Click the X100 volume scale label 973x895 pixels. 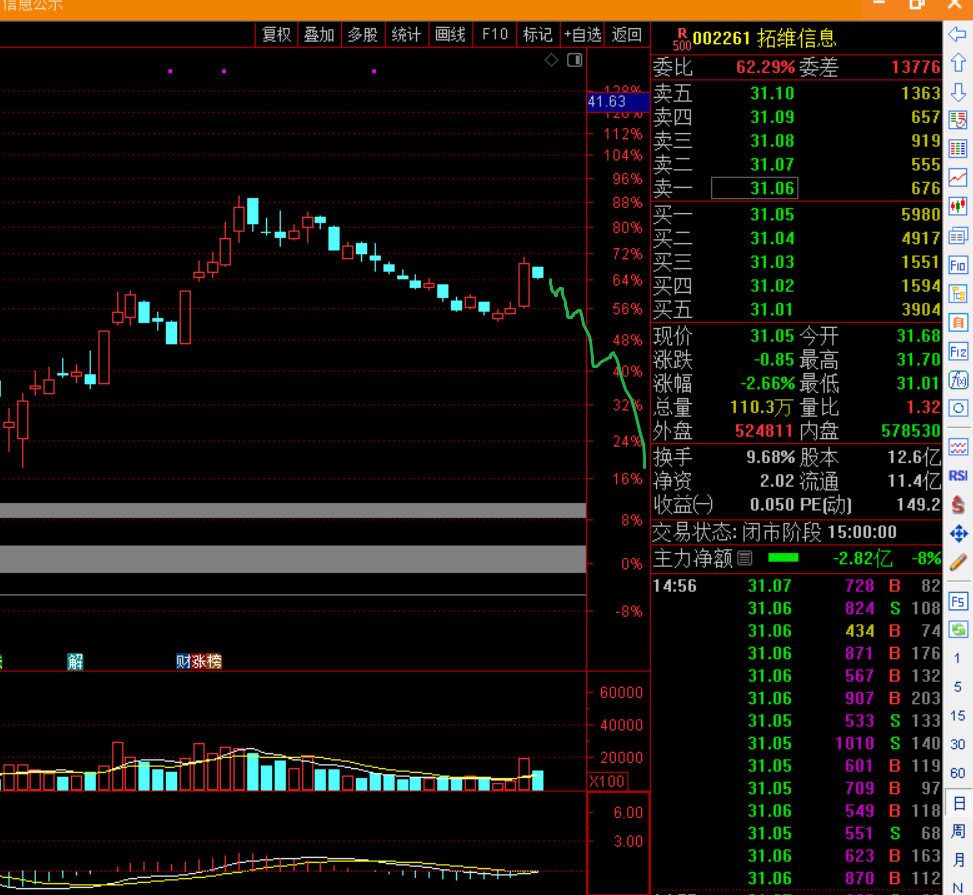(607, 781)
